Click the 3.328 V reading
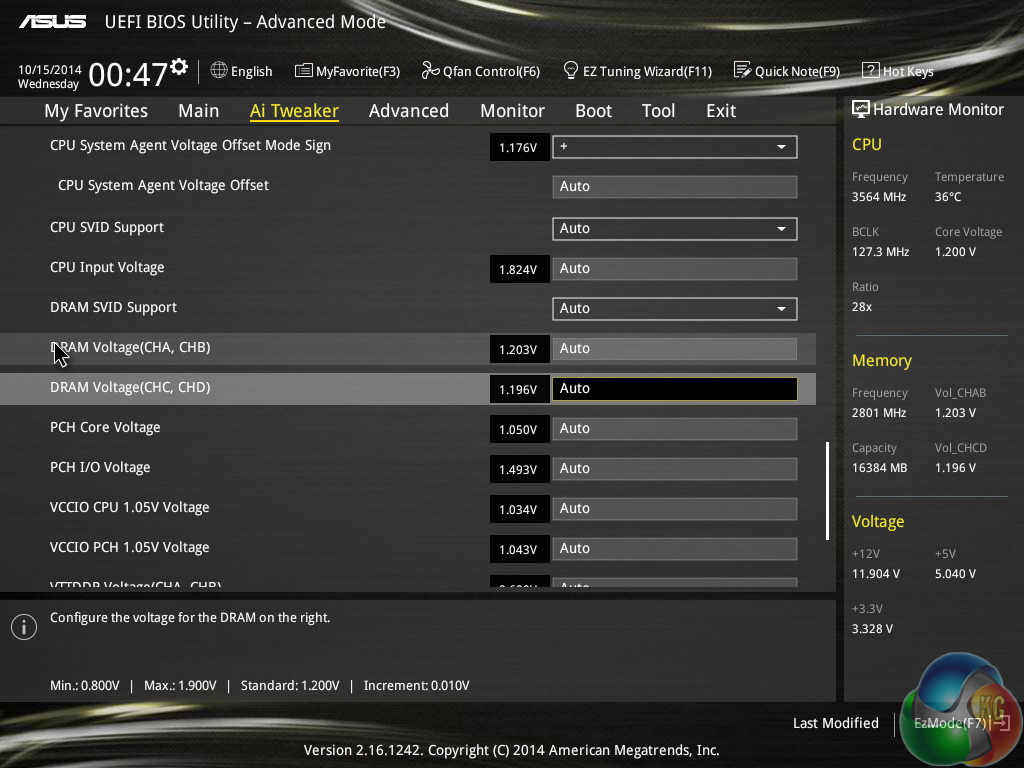The image size is (1024, 768). point(872,628)
